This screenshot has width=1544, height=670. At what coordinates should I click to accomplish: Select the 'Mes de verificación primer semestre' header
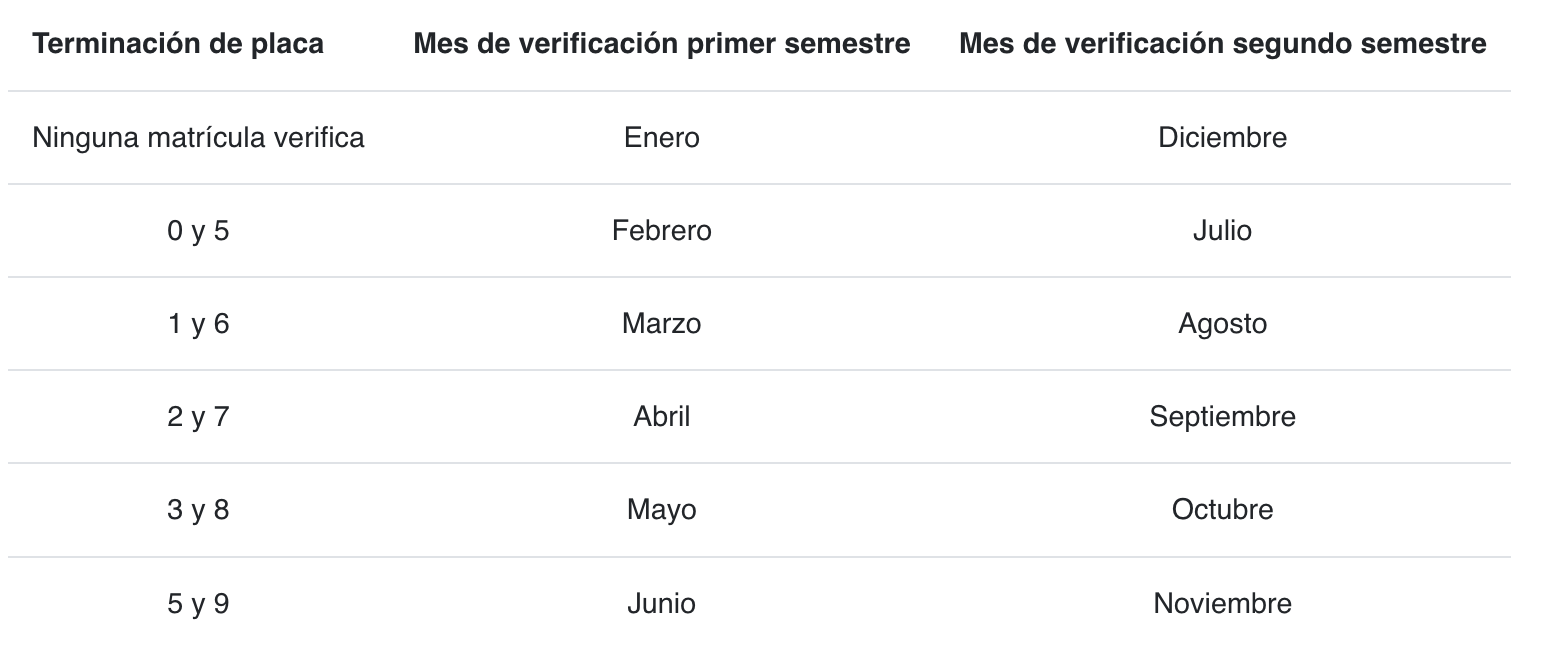click(x=662, y=44)
